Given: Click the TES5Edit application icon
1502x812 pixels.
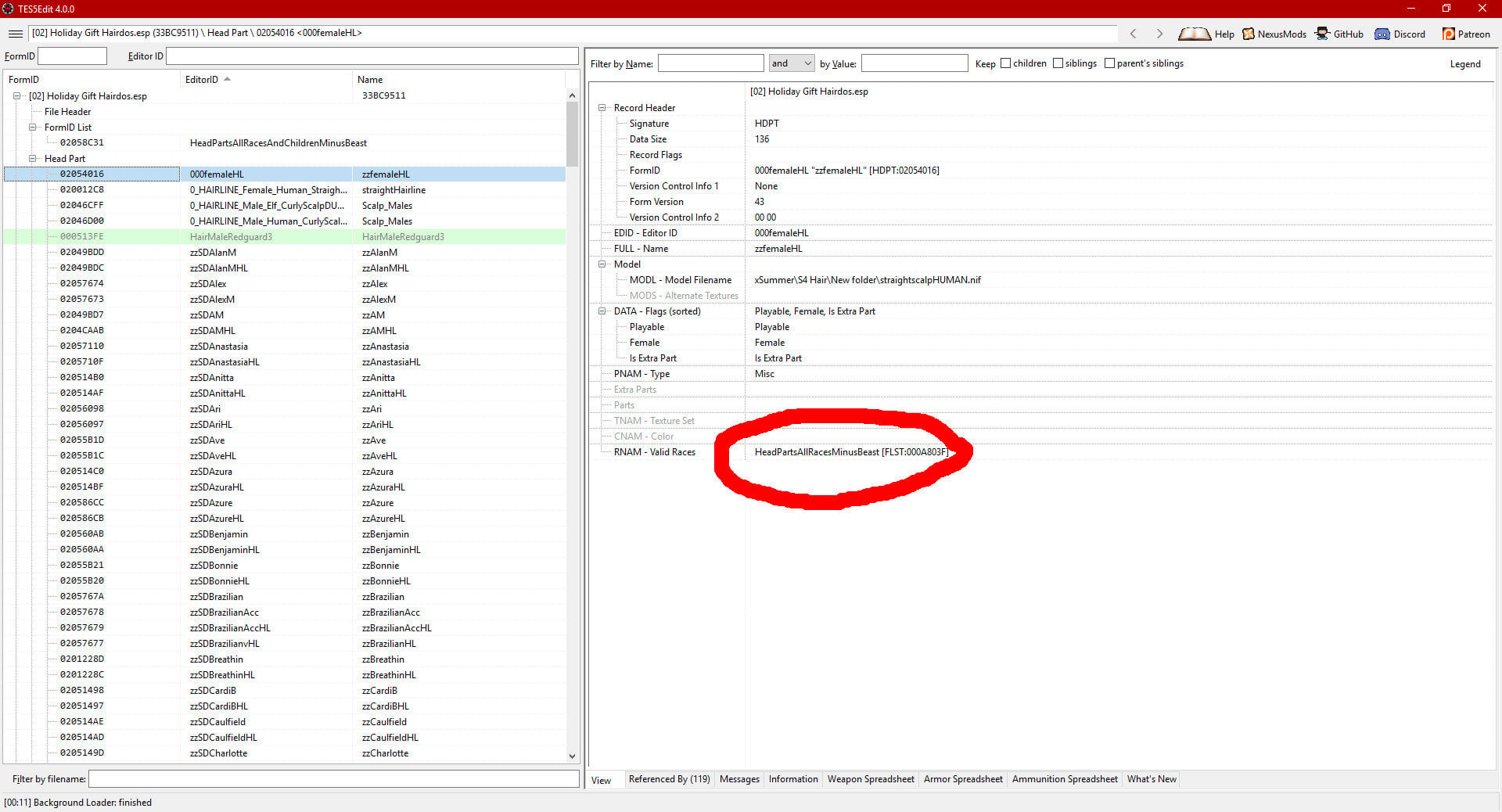Looking at the screenshot, I should coord(8,9).
